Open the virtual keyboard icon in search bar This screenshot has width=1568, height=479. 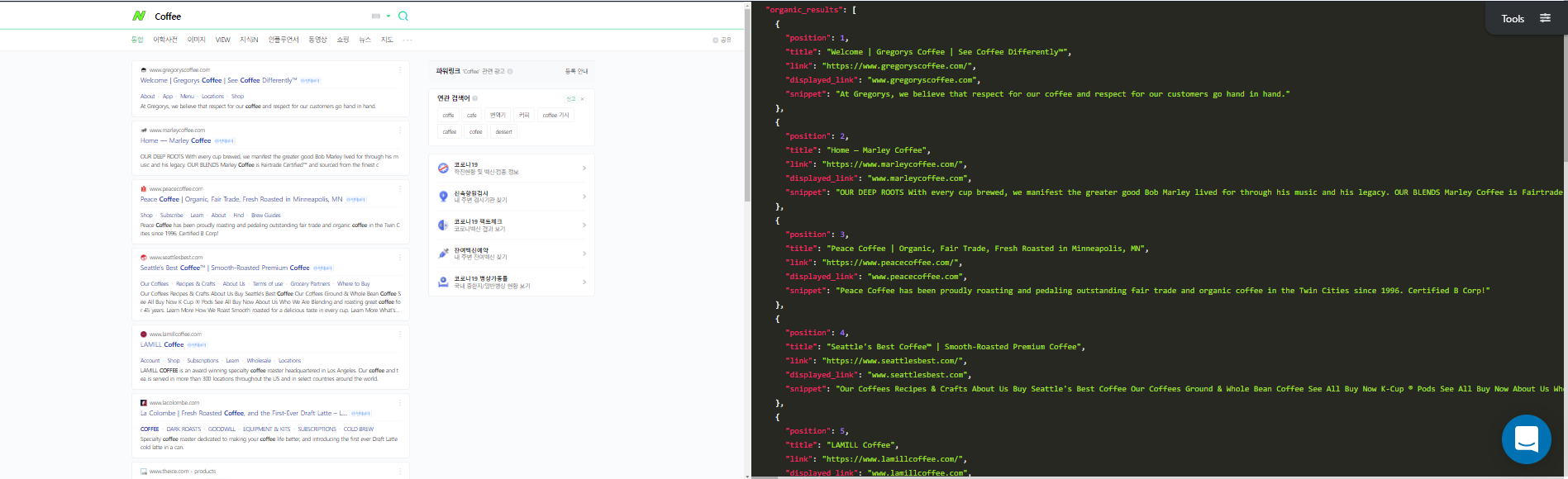[x=376, y=16]
